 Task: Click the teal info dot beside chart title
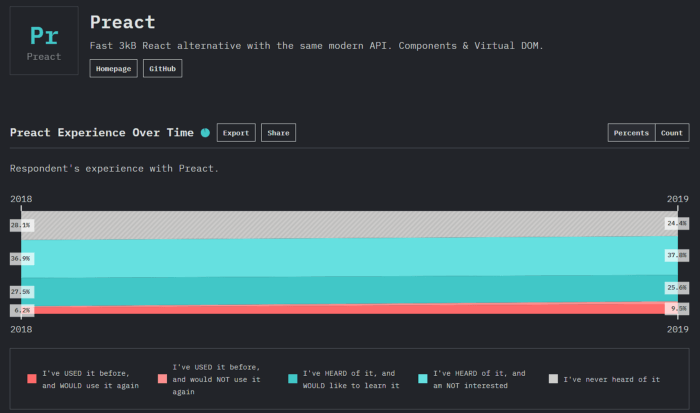pyautogui.click(x=205, y=133)
